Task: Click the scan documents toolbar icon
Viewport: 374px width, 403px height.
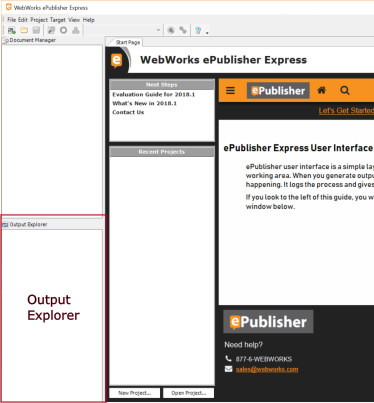Action: [51, 30]
